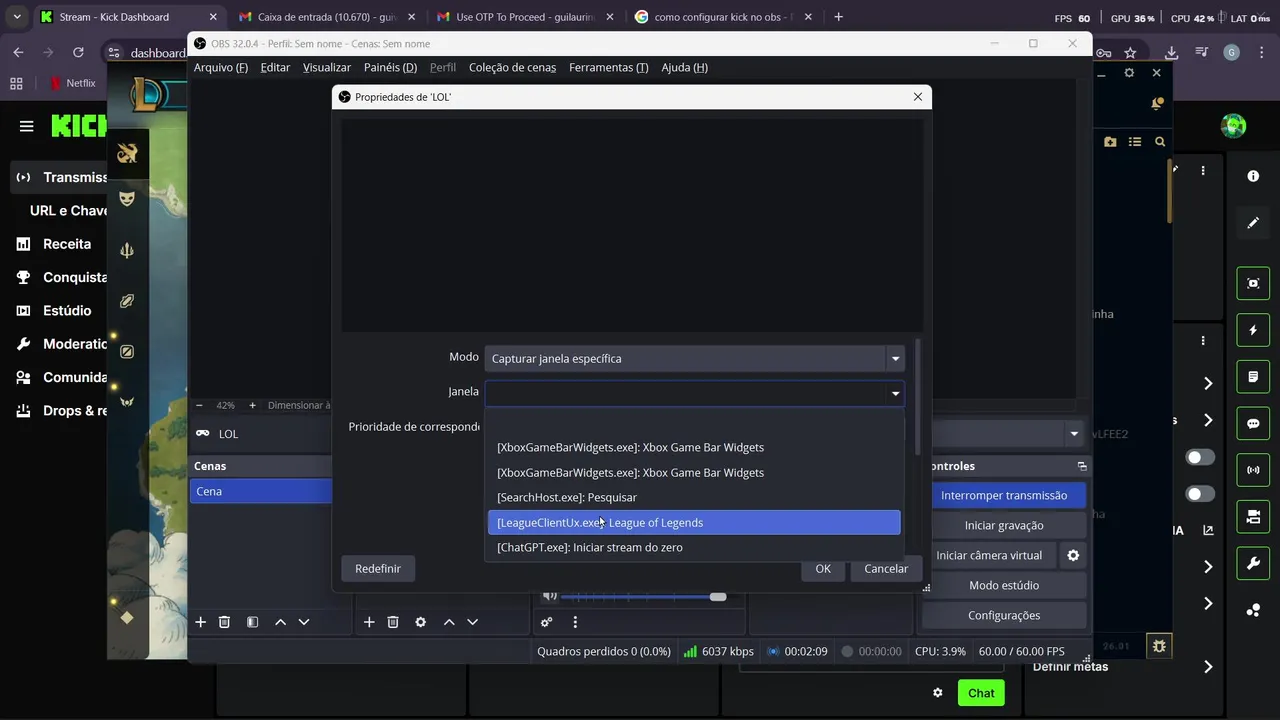The width and height of the screenshot is (1280, 720).
Task: Open Coleção de cenas menu
Action: tap(512, 67)
